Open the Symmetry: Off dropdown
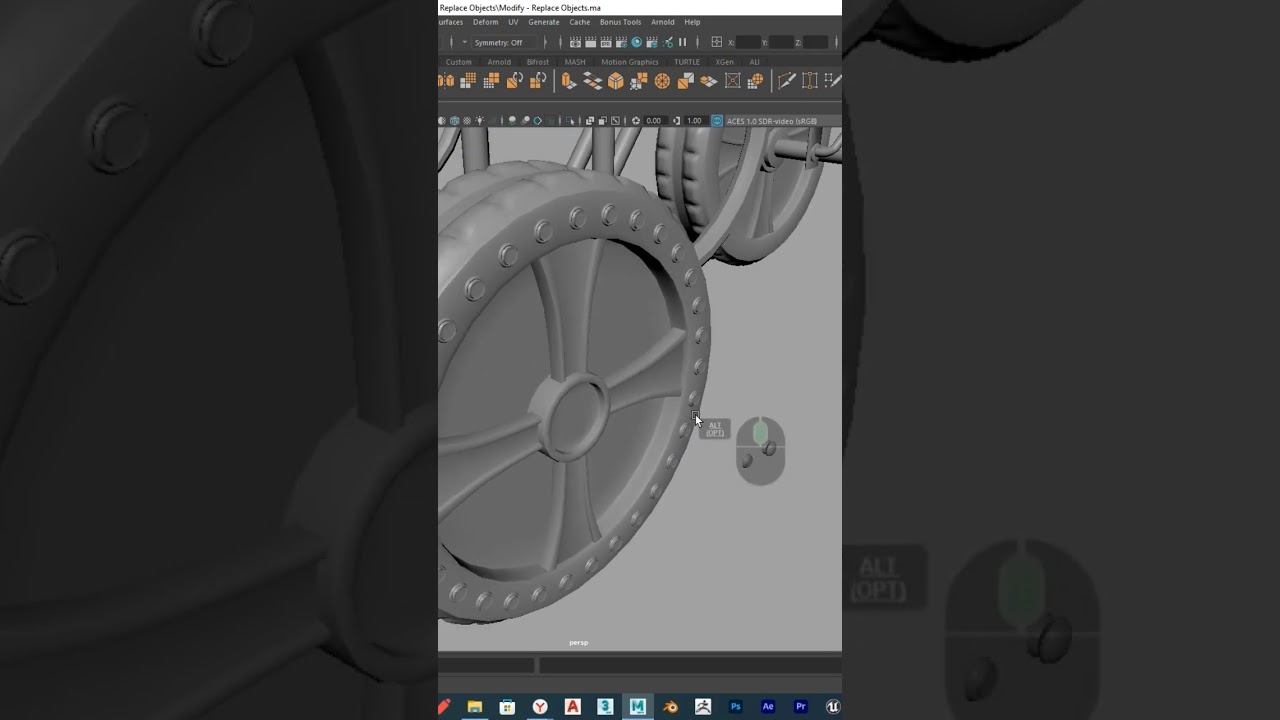Image resolution: width=1280 pixels, height=720 pixels. click(504, 42)
